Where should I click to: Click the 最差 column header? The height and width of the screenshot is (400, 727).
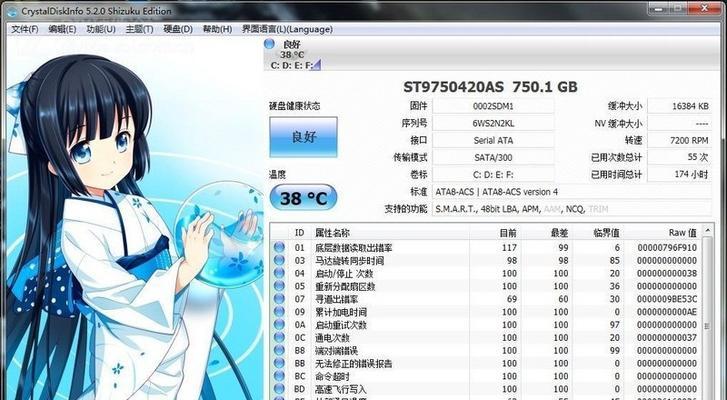547,233
